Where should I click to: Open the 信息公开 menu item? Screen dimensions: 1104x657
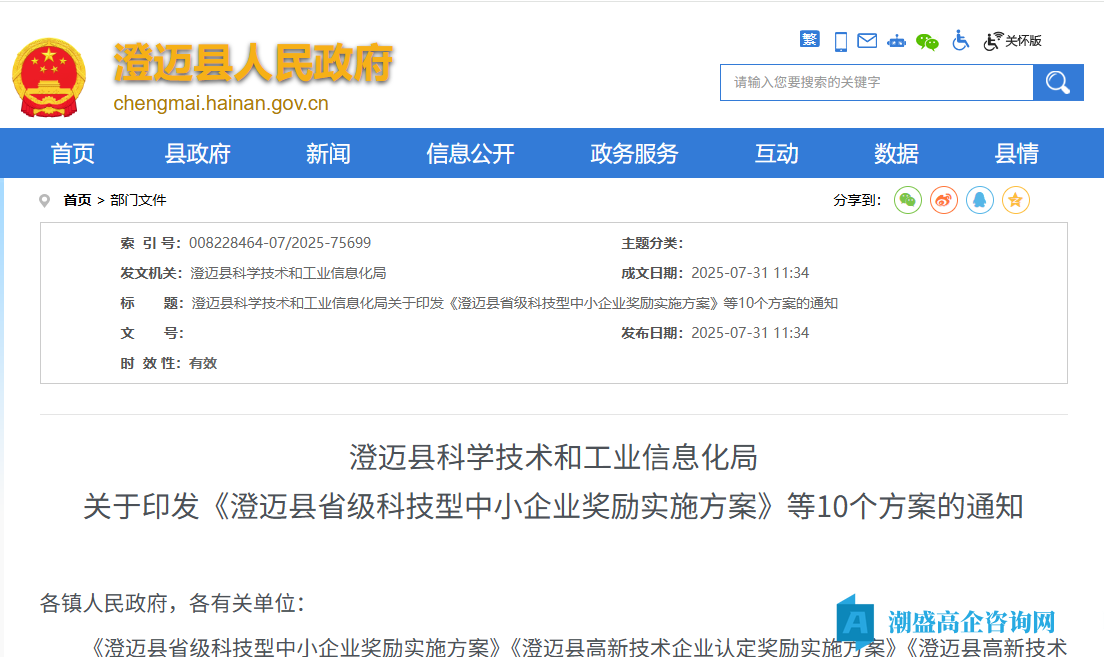pos(468,153)
